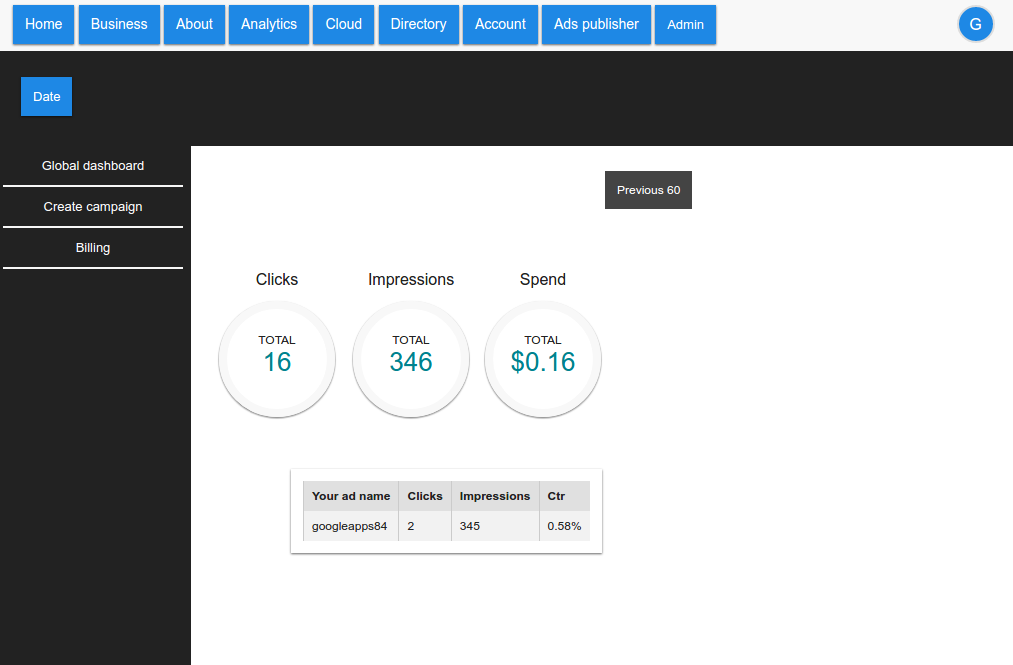Click the G user avatar icon
The image size is (1013, 665).
tap(975, 25)
